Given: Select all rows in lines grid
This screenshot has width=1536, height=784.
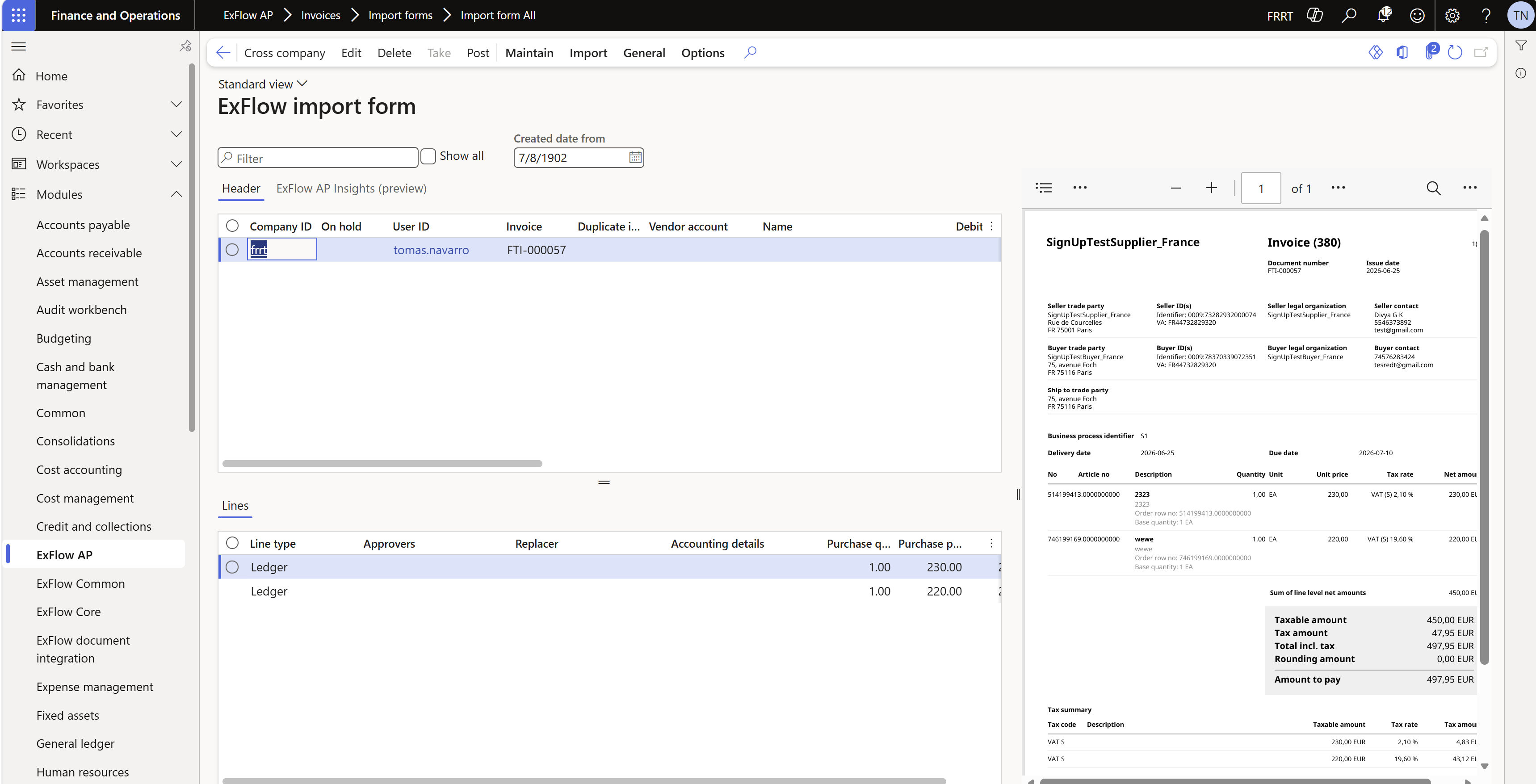Looking at the screenshot, I should (232, 542).
